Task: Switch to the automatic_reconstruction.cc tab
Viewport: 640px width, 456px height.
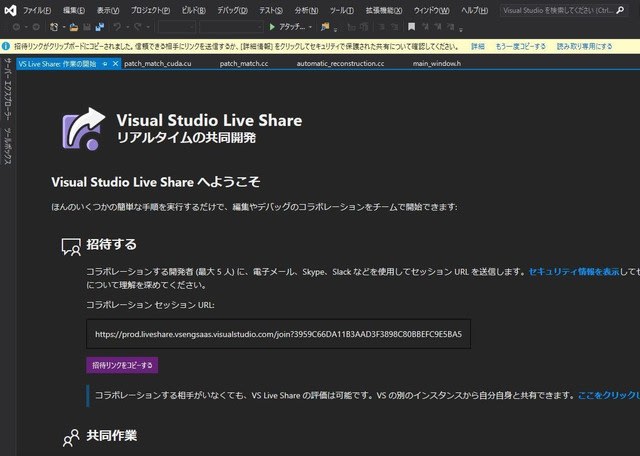Action: (x=340, y=64)
